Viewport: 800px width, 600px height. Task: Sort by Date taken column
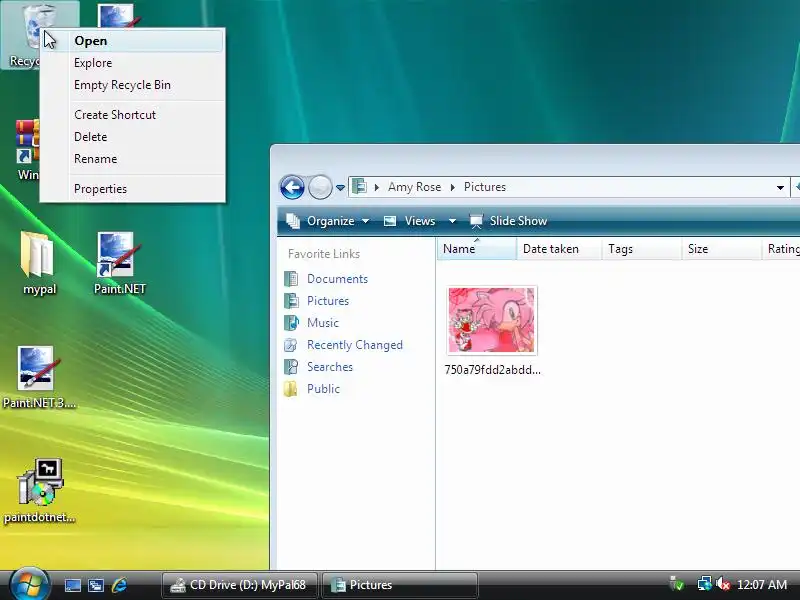coord(559,249)
